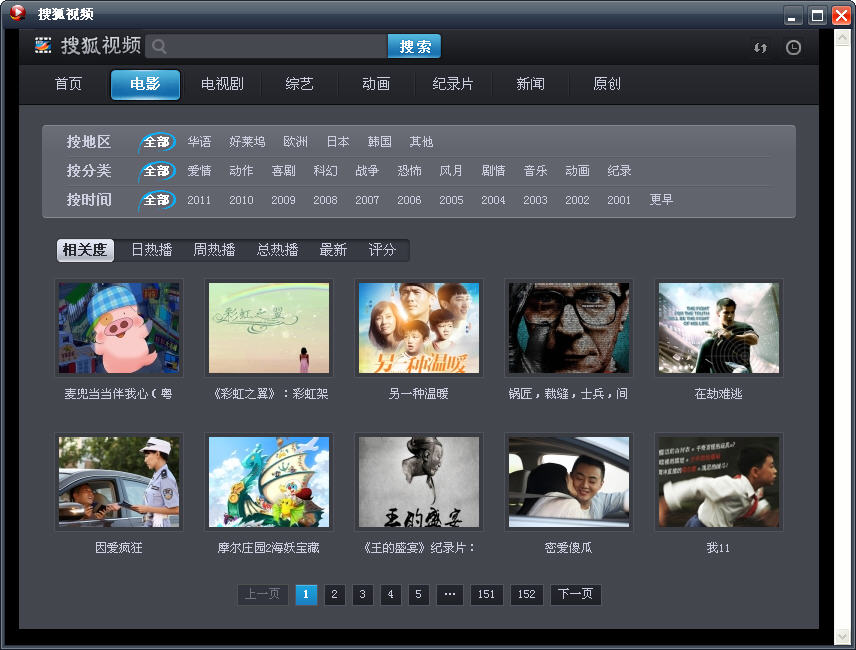Click the magnifier icon in search box
Viewport: 856px width, 650px height.
[x=159, y=47]
